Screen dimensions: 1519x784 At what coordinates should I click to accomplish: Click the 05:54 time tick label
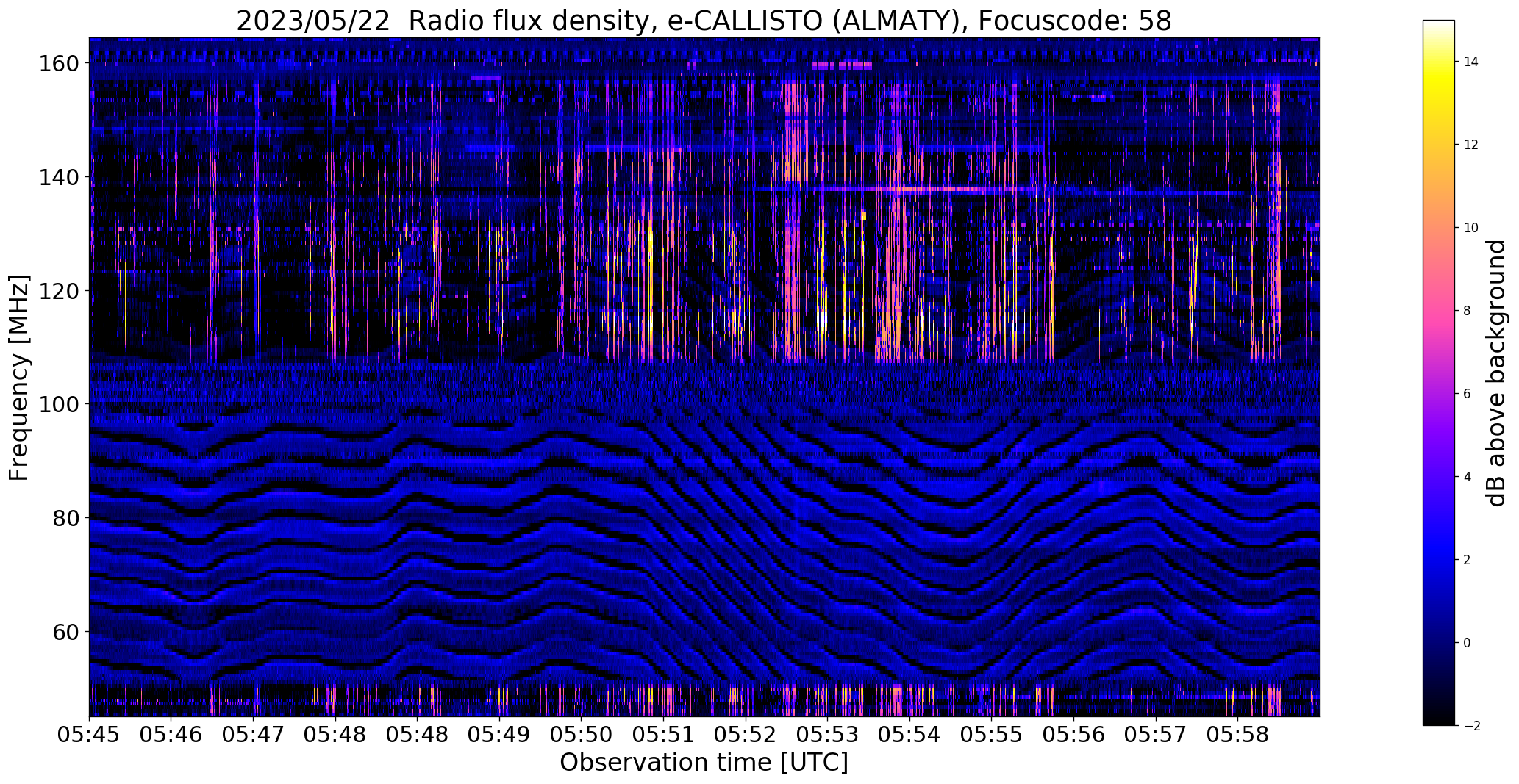(x=909, y=736)
